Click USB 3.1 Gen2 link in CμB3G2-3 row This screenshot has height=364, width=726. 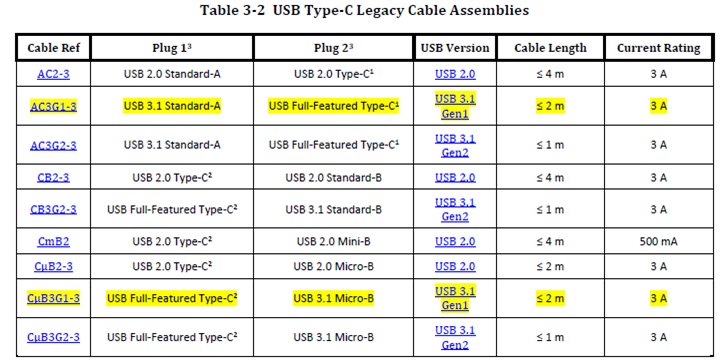(x=455, y=337)
